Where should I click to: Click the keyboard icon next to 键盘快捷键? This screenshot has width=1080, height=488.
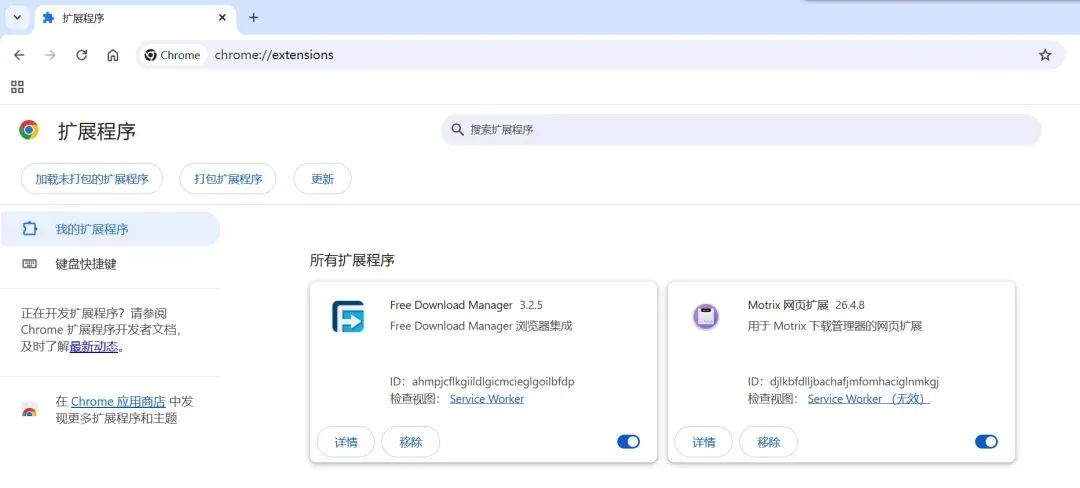click(30, 264)
